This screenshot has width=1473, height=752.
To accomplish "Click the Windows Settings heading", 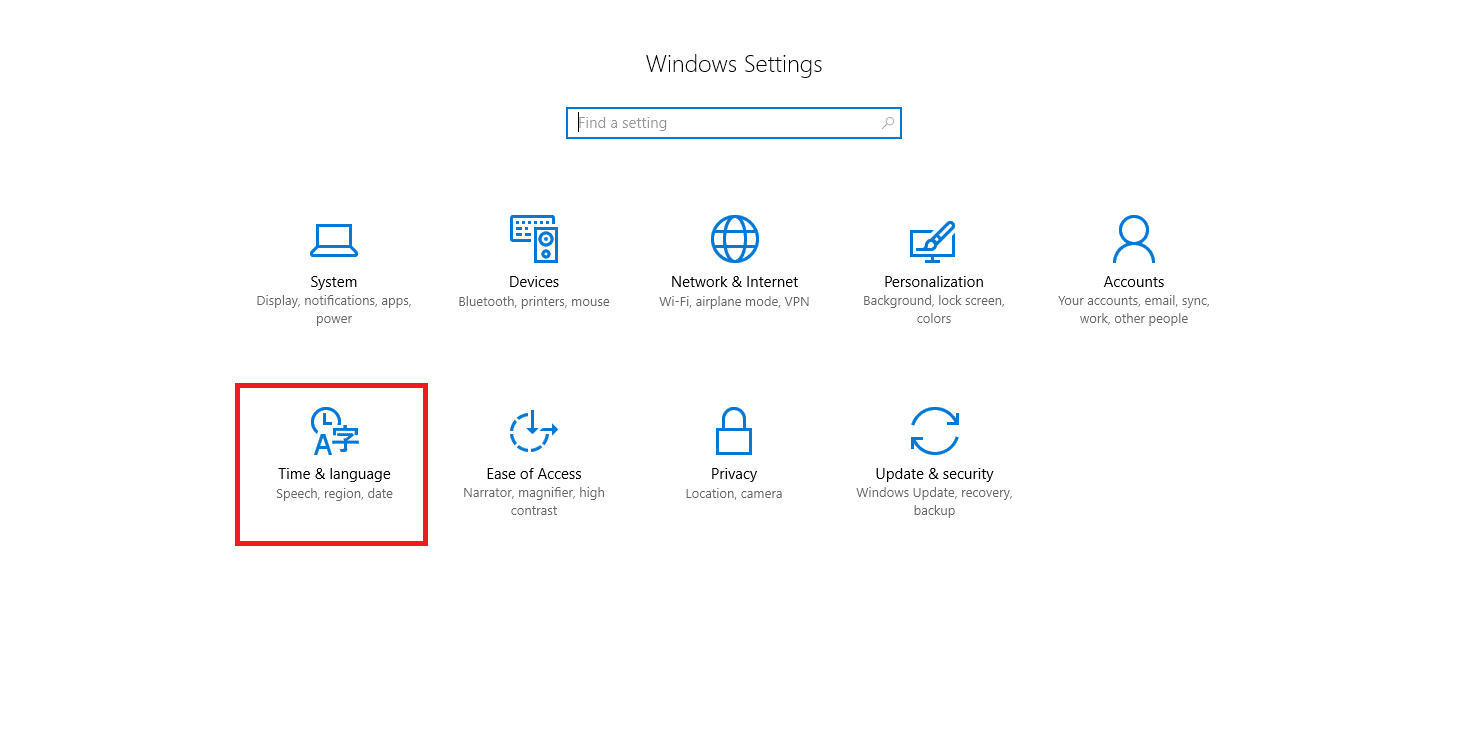I will [734, 64].
